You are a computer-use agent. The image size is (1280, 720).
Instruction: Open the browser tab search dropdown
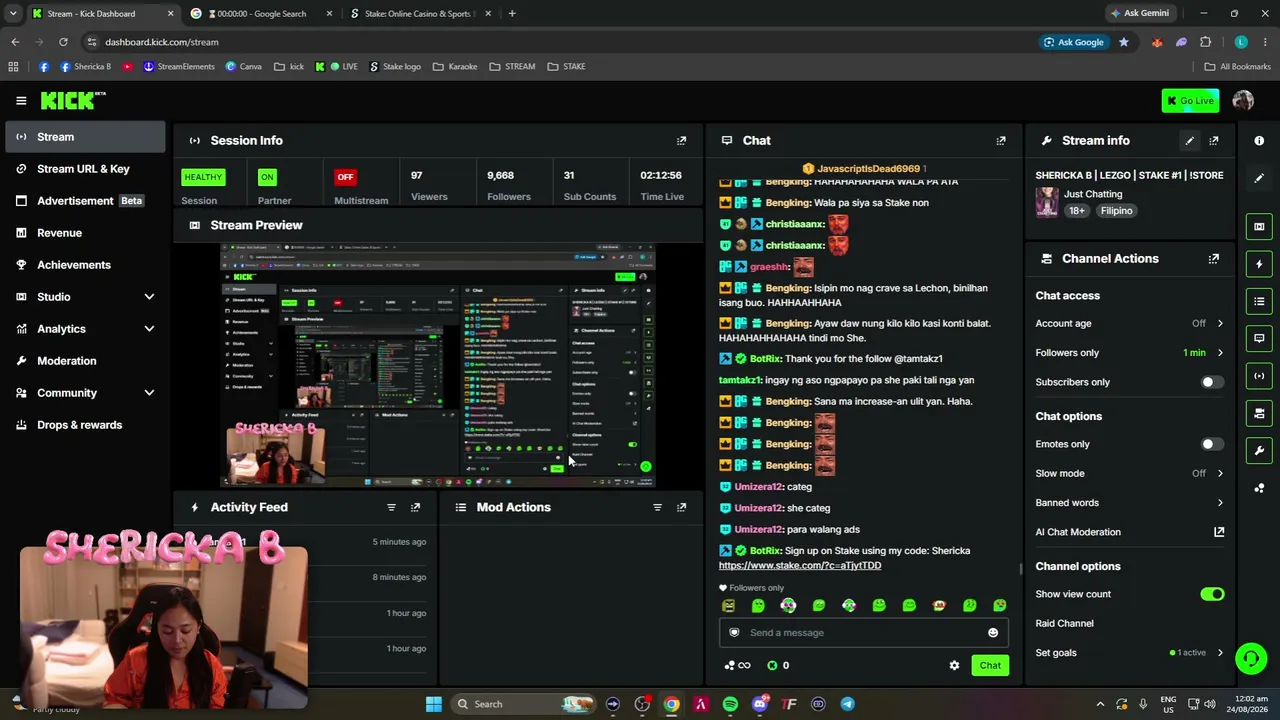13,14
